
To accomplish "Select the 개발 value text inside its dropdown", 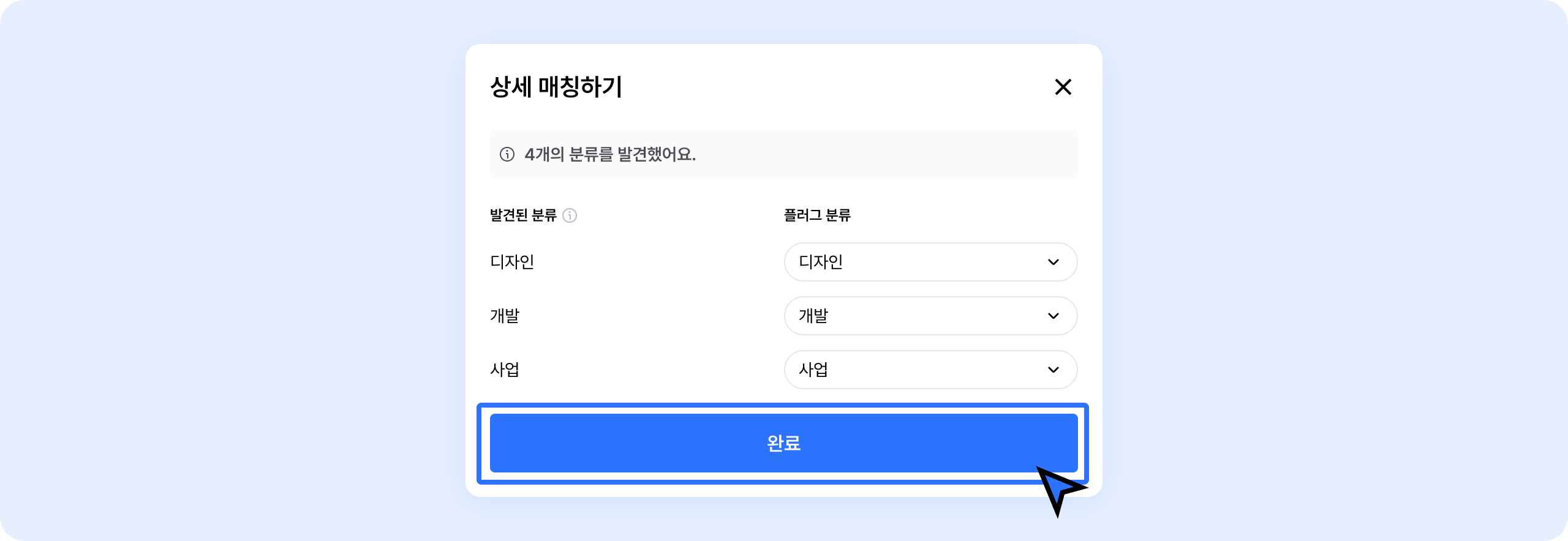I will tap(813, 316).
